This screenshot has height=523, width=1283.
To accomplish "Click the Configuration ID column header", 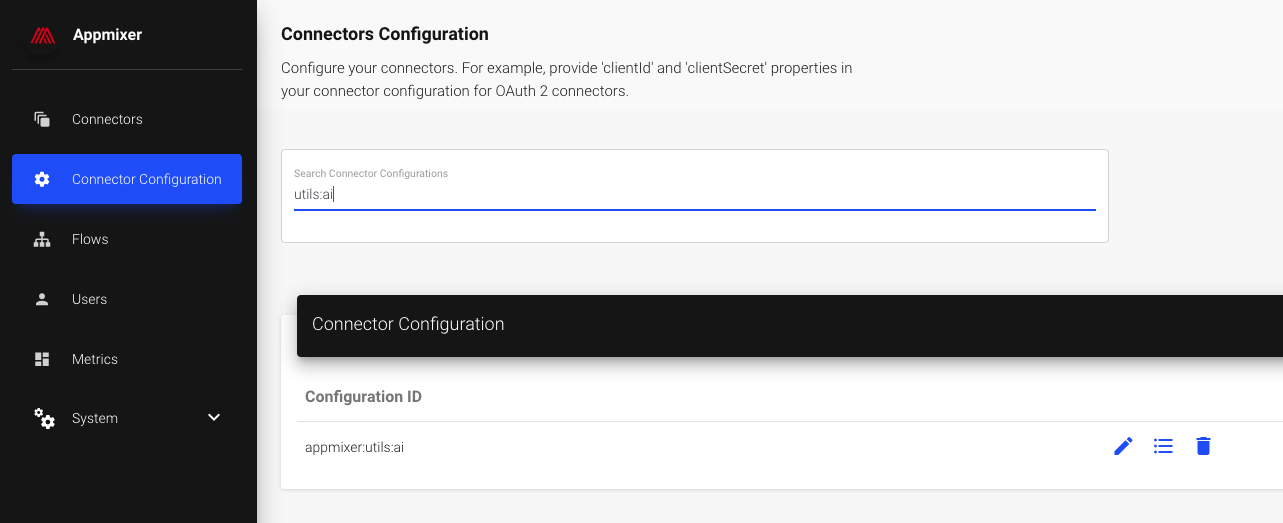I will 363,397.
